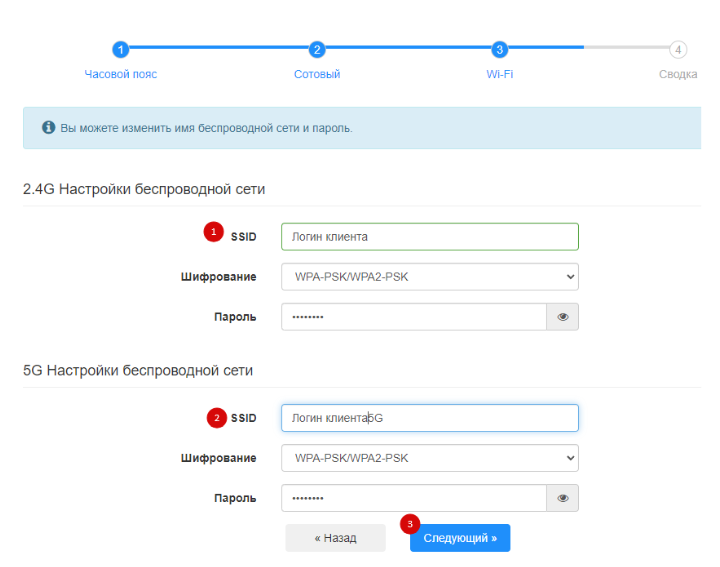This screenshot has height=567, width=720.
Task: Switch to the Сотовый step
Action: point(317,75)
